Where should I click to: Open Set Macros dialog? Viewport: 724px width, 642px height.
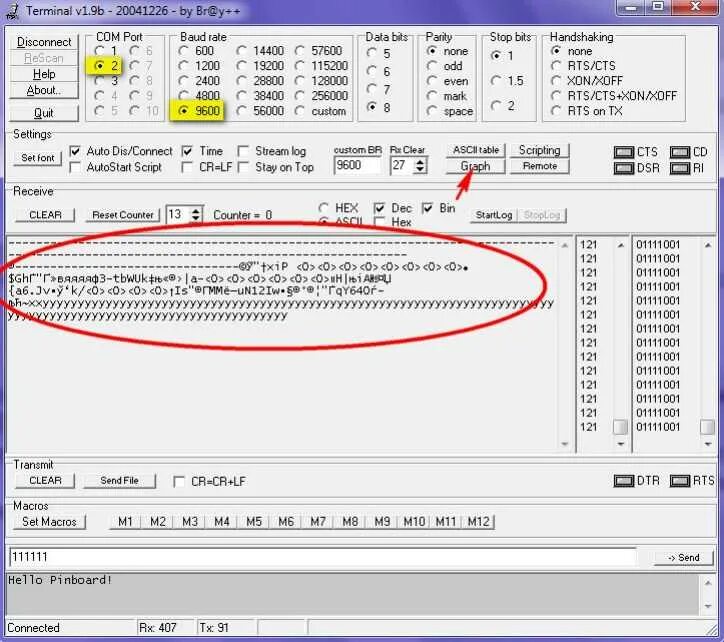pyautogui.click(x=49, y=522)
